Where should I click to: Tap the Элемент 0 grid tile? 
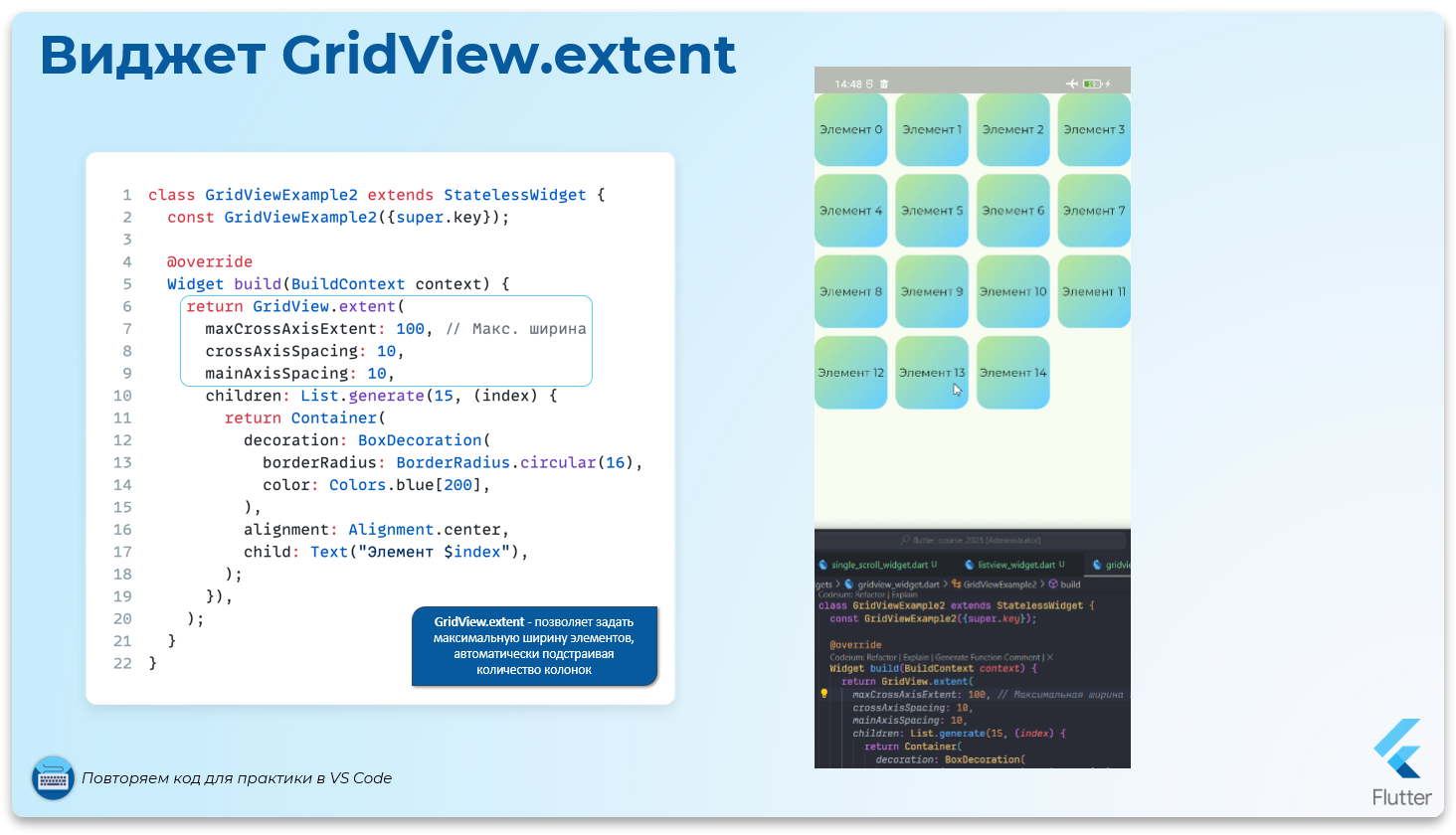click(850, 130)
